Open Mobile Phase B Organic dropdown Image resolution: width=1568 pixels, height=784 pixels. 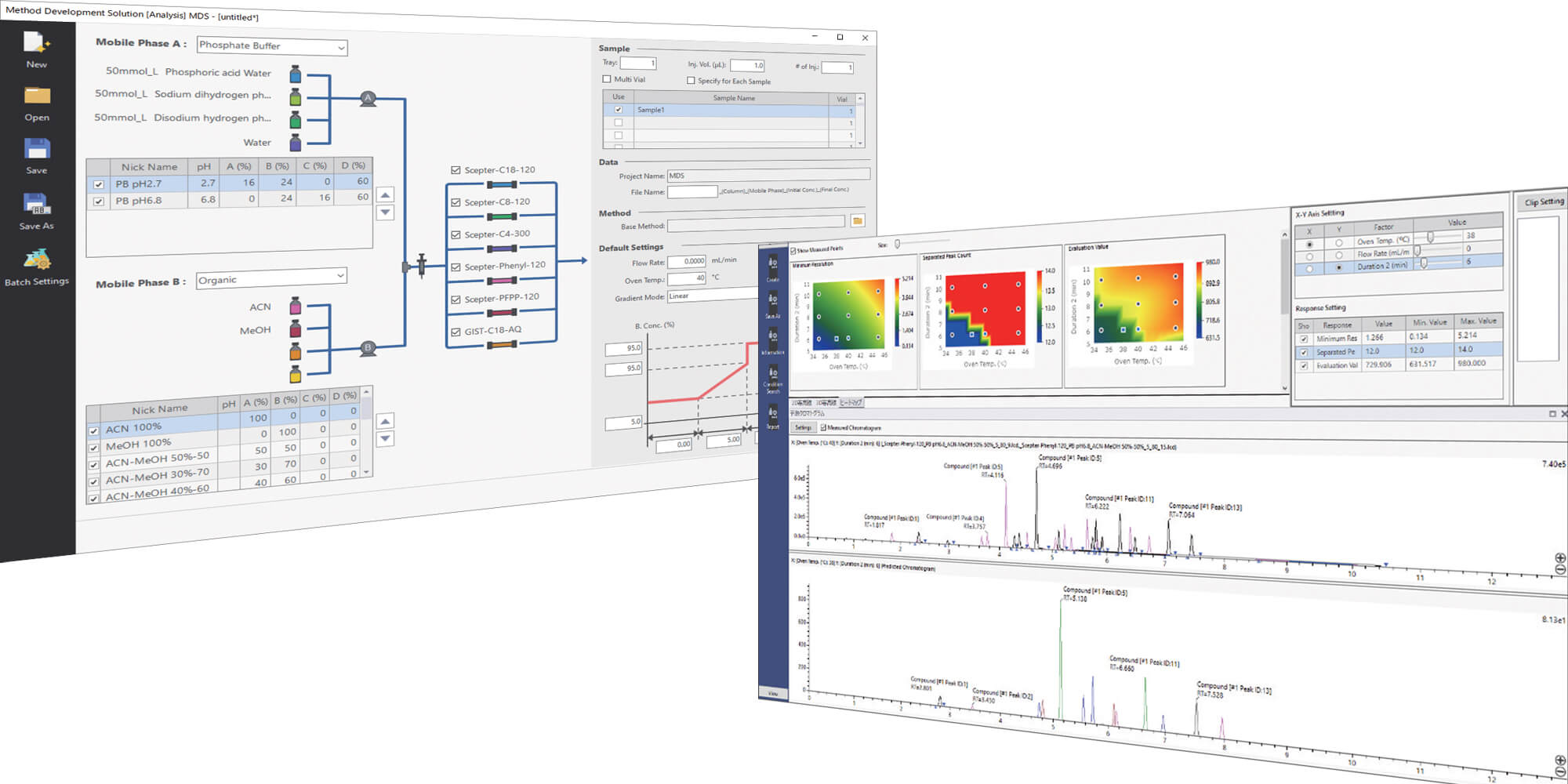coord(271,278)
